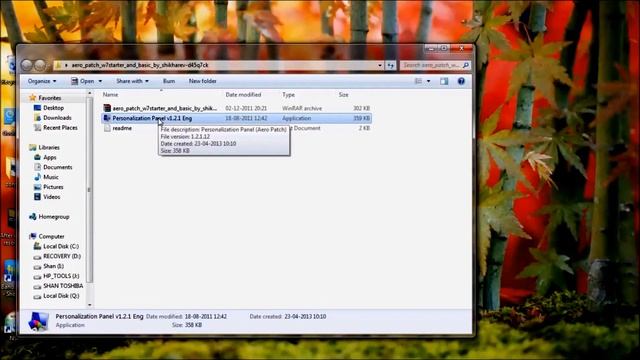640x360 pixels.
Task: Click the Pictures library icon
Action: click(x=38, y=187)
